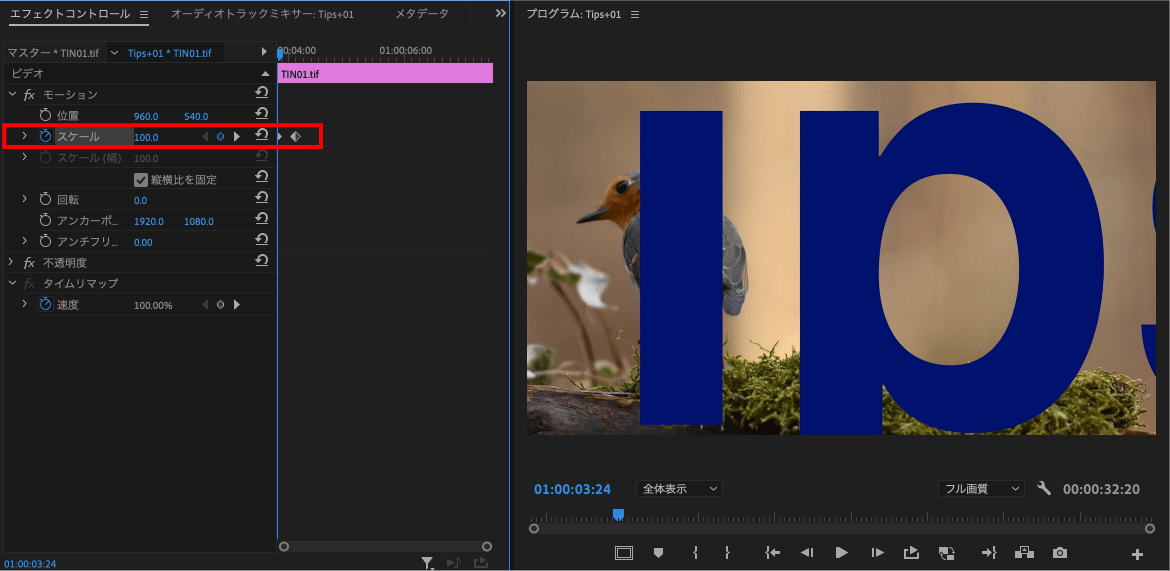Screen dimensions: 1170x571
Task: Collapse the タイムリマップ effect group
Action: tap(11, 283)
